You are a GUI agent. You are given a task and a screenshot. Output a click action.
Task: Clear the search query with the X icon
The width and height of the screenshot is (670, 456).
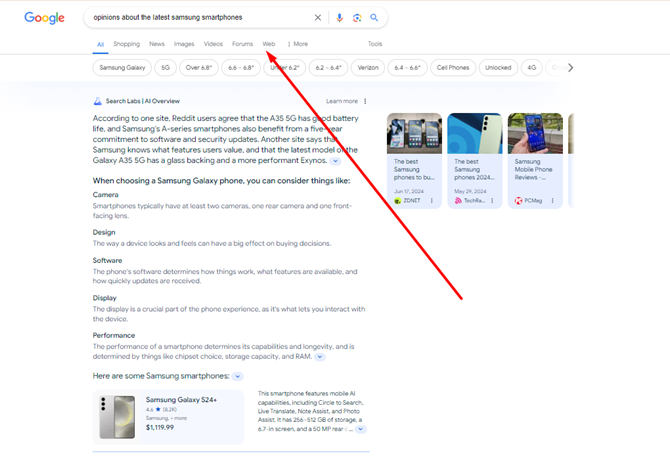tap(318, 17)
